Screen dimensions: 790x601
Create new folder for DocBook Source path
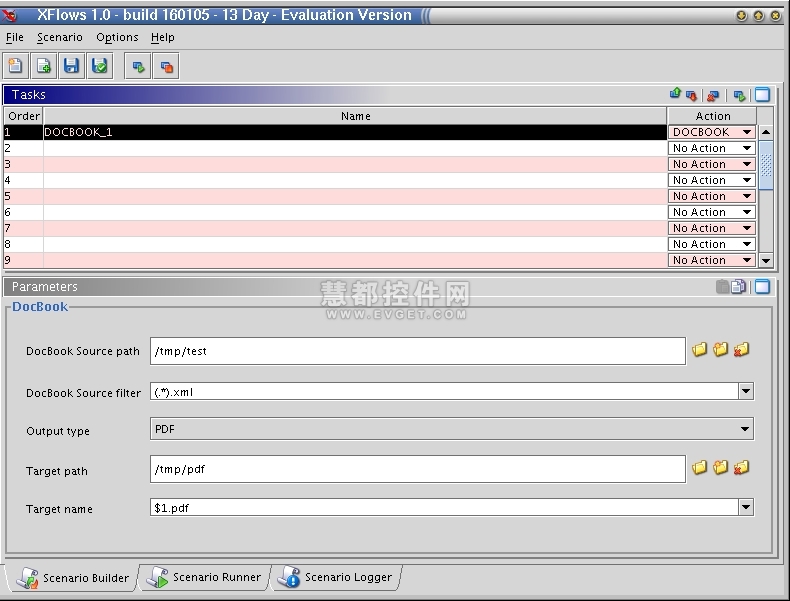tap(720, 349)
